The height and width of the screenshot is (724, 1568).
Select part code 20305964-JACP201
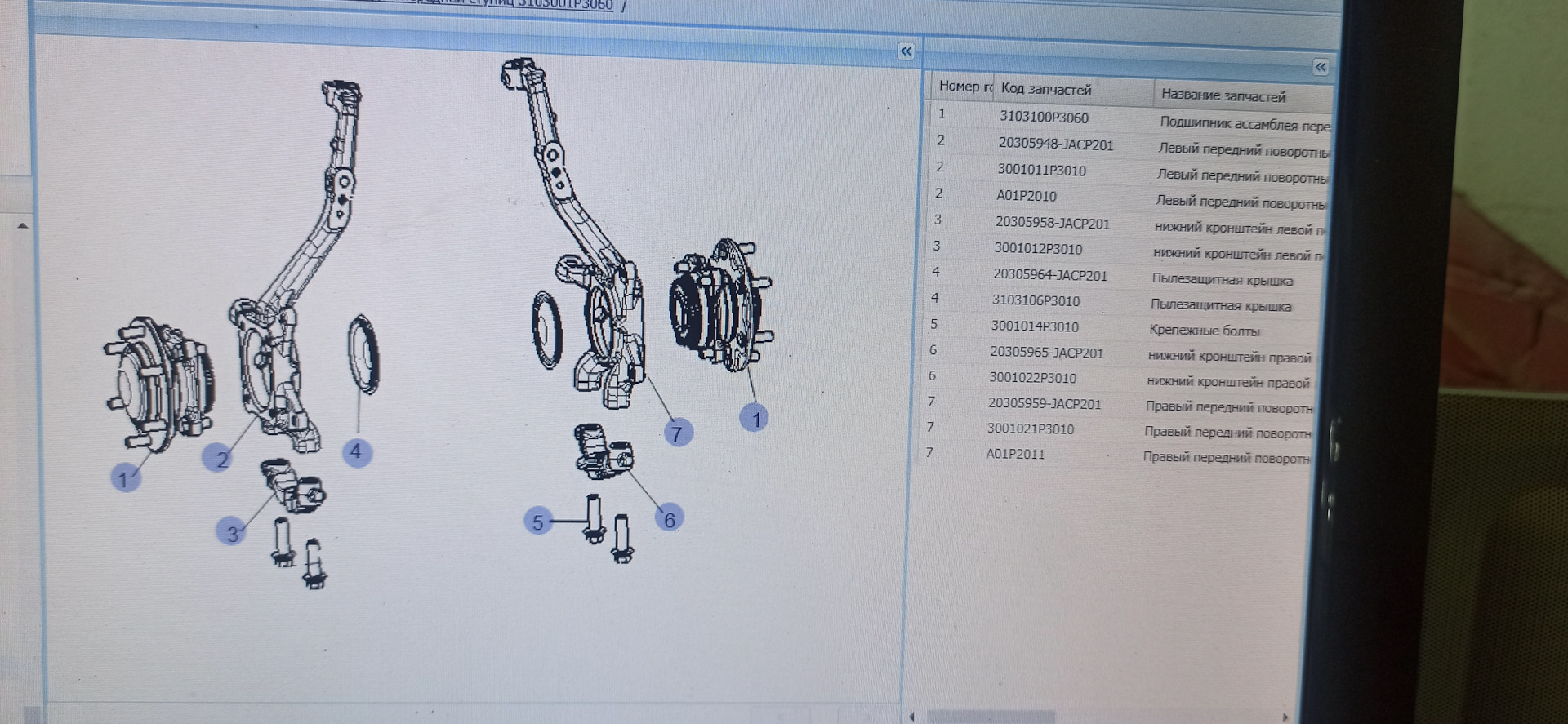1049,275
